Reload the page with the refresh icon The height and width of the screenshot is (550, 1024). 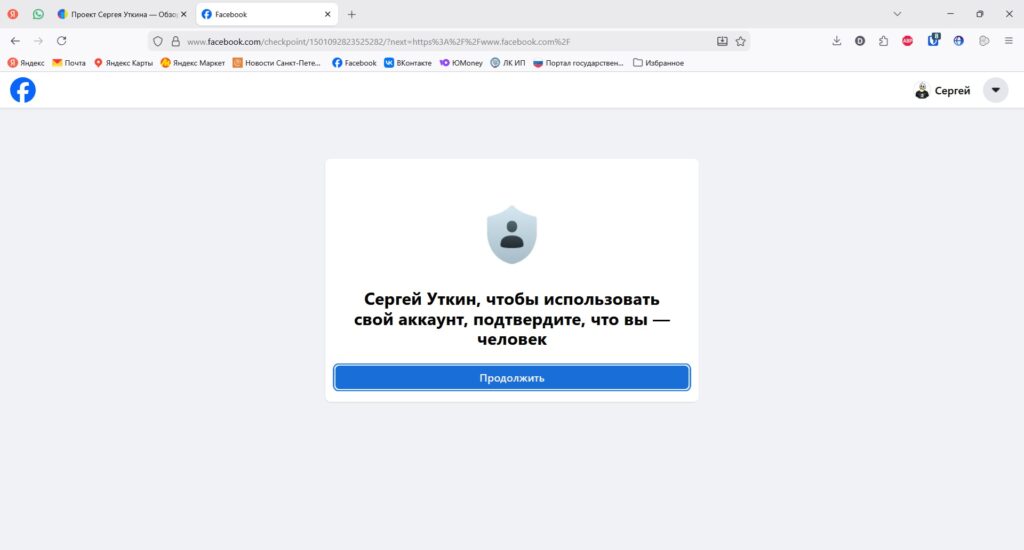61,41
